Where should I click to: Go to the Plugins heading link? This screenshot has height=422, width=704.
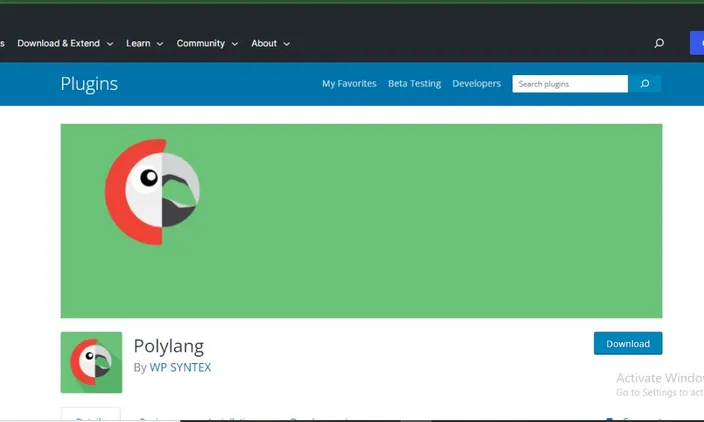[89, 84]
